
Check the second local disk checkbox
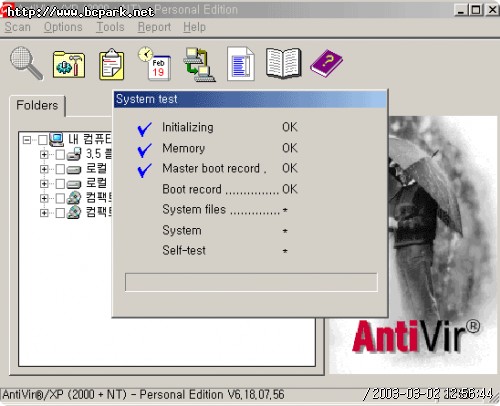coord(60,184)
